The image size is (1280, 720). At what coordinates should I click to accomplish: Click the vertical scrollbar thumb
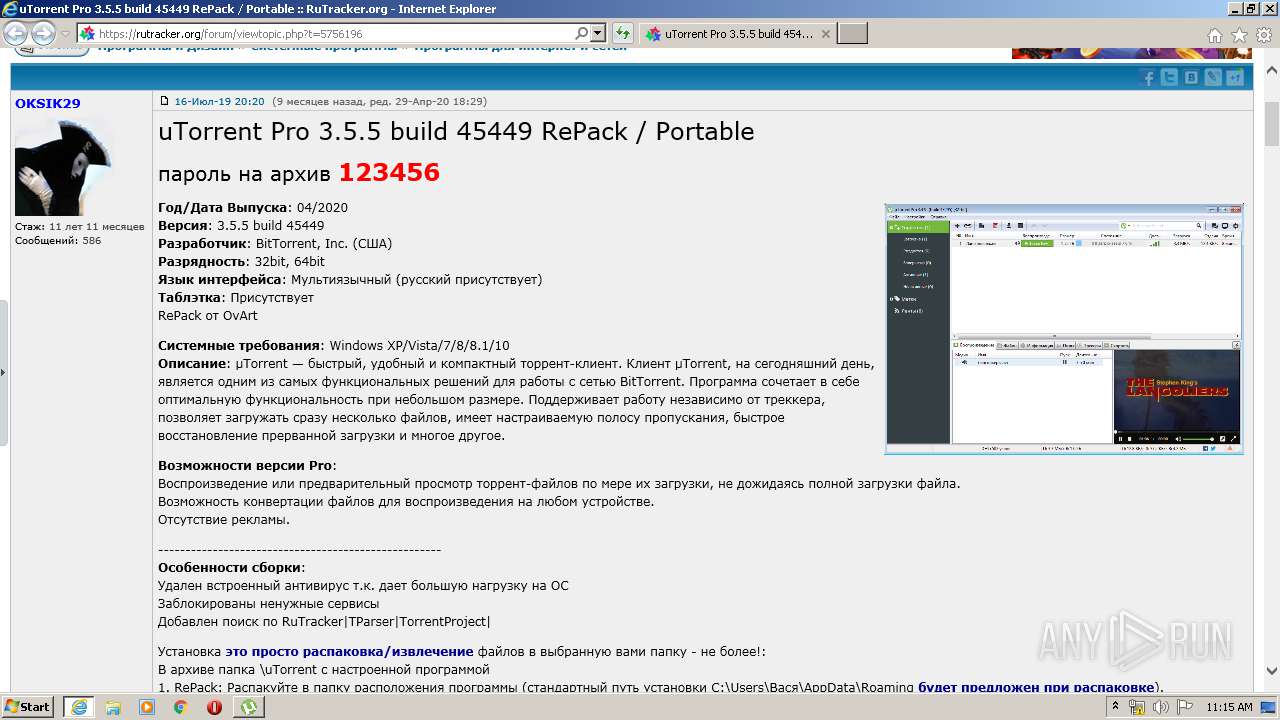click(x=1271, y=125)
